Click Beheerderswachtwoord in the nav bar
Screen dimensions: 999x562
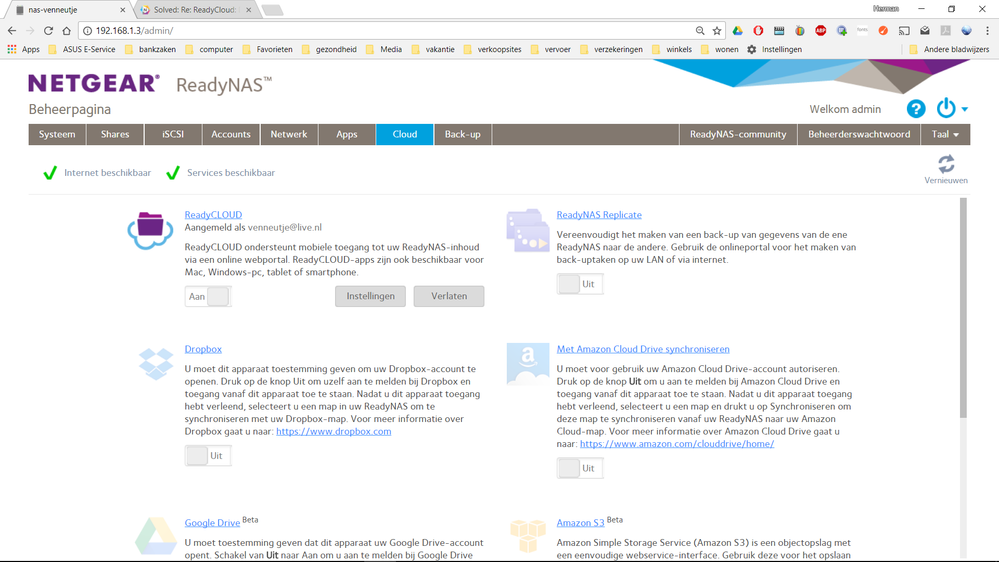tap(859, 134)
